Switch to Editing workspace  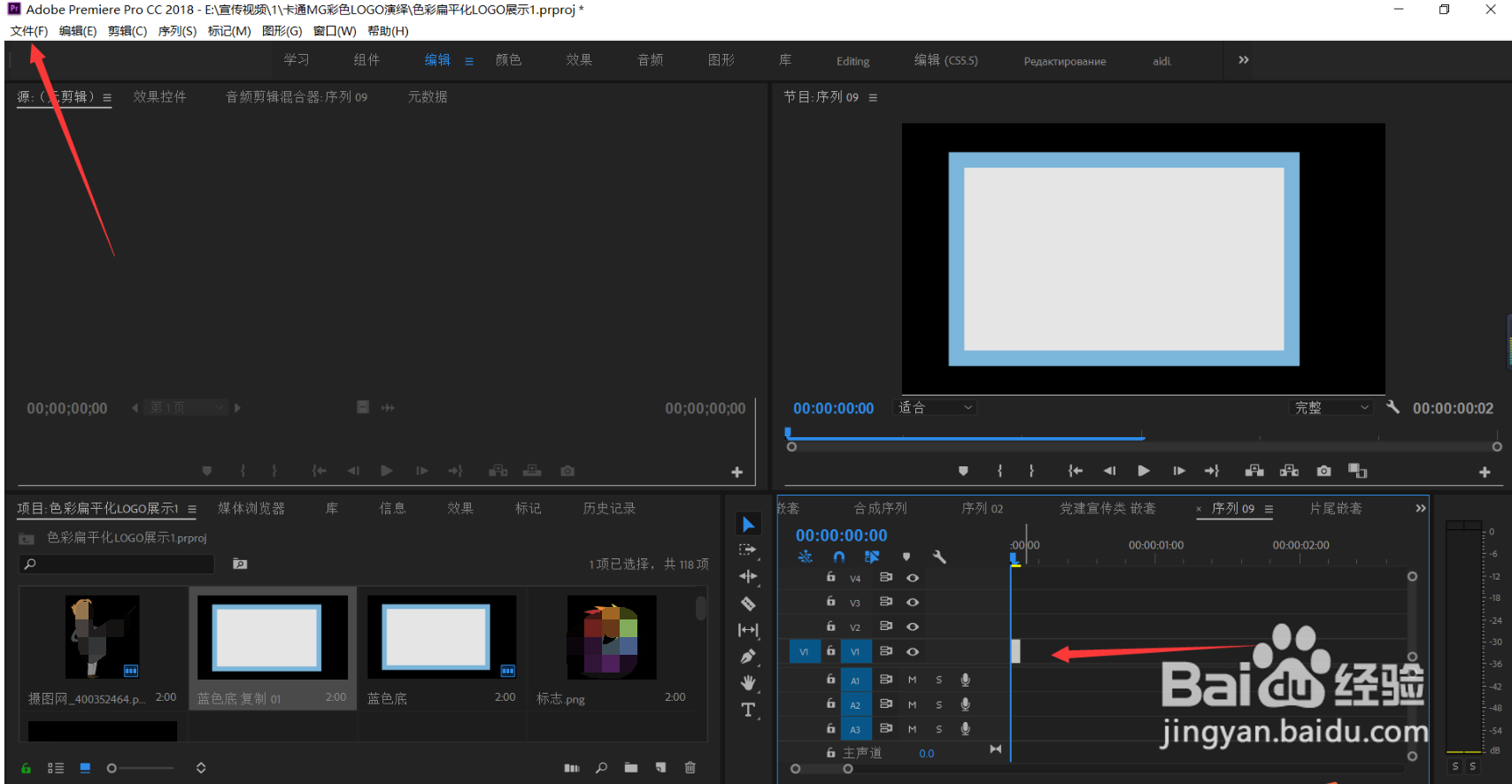[x=852, y=61]
